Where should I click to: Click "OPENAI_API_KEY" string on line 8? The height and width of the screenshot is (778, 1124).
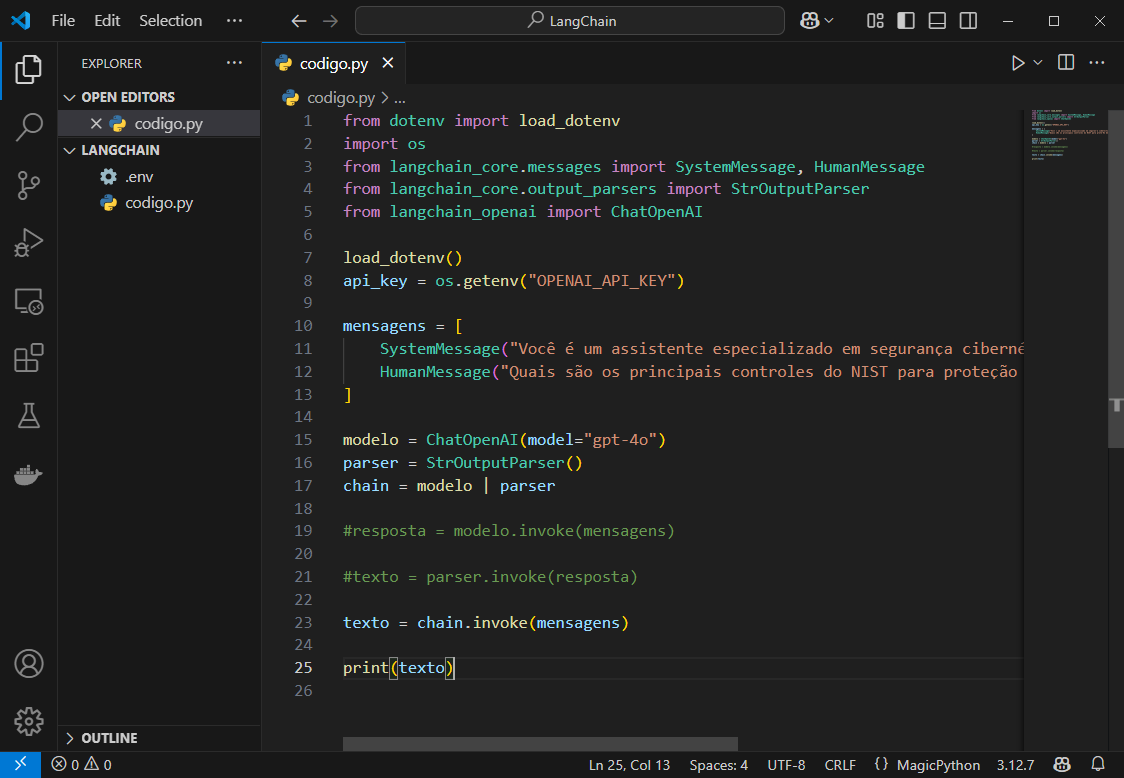[x=601, y=280]
